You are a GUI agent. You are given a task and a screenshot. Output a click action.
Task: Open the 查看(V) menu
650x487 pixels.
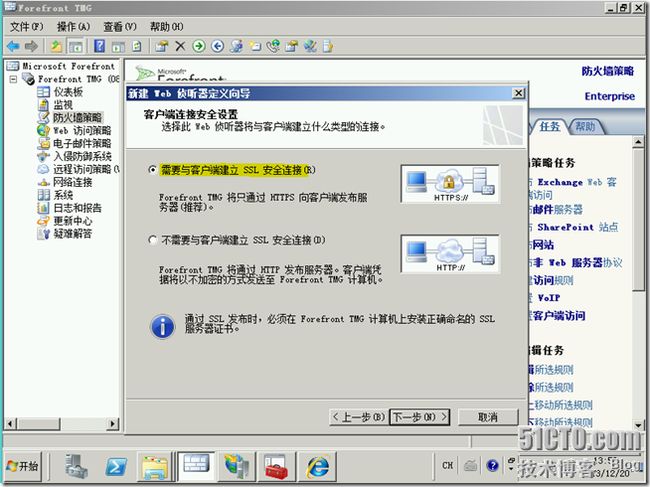tap(119, 27)
